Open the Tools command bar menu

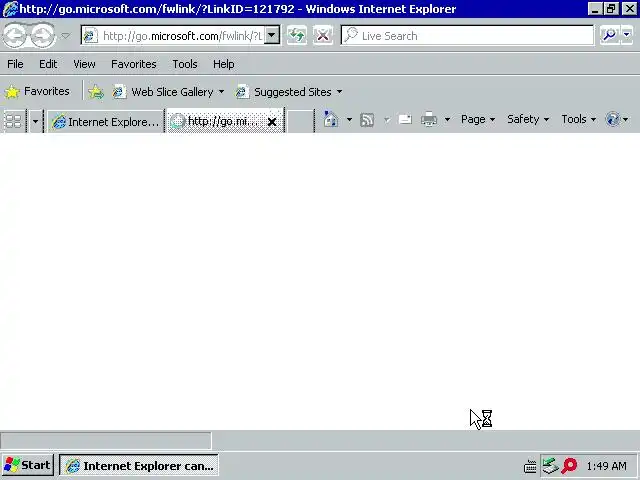click(x=578, y=119)
